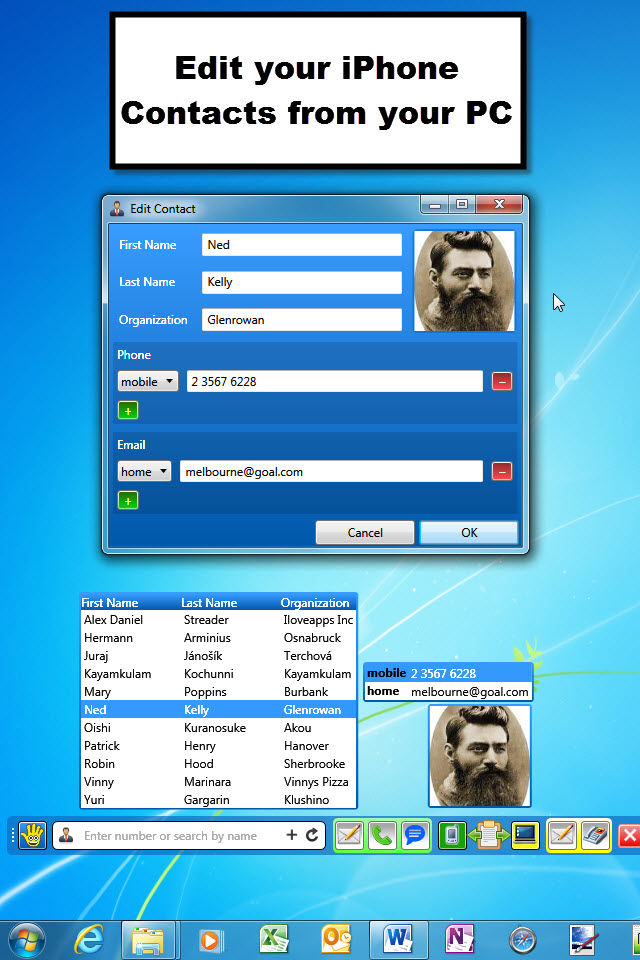Close the toolbar with red X icon

point(629,836)
